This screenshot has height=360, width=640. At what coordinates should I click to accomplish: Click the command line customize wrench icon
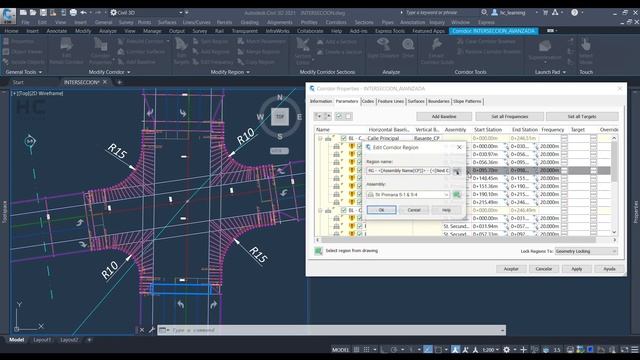151,330
